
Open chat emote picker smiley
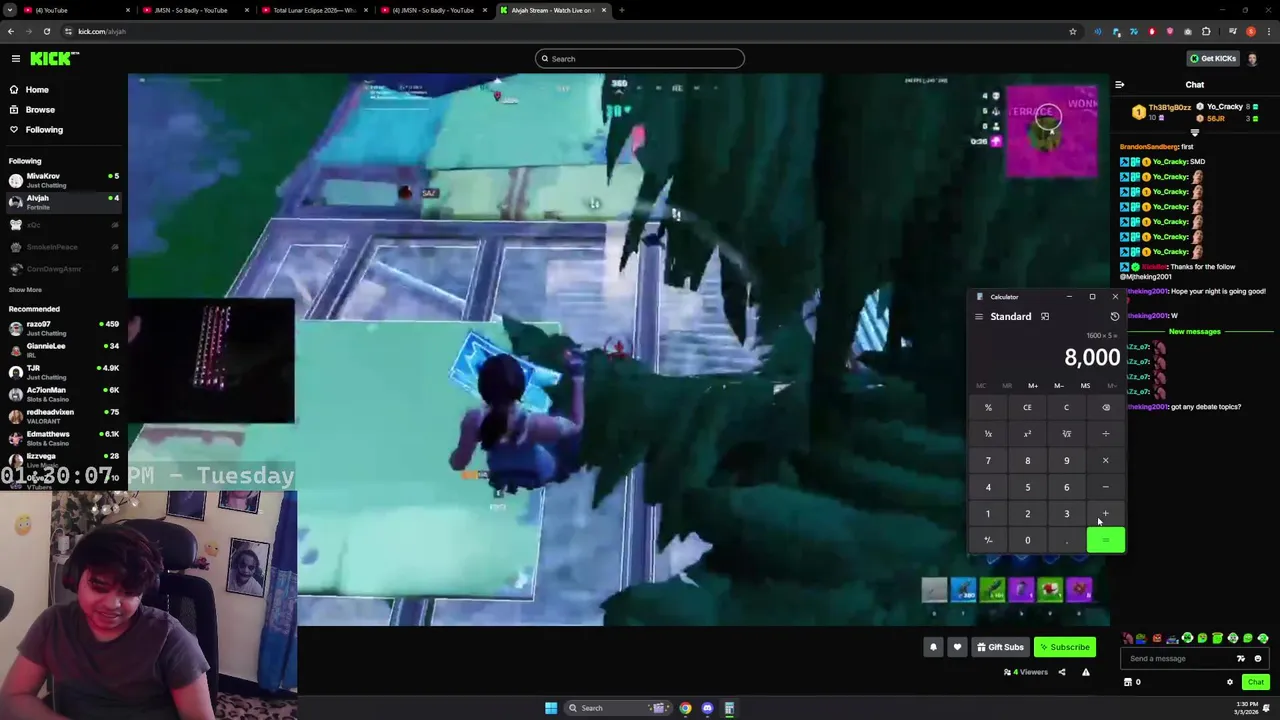coord(1258,659)
